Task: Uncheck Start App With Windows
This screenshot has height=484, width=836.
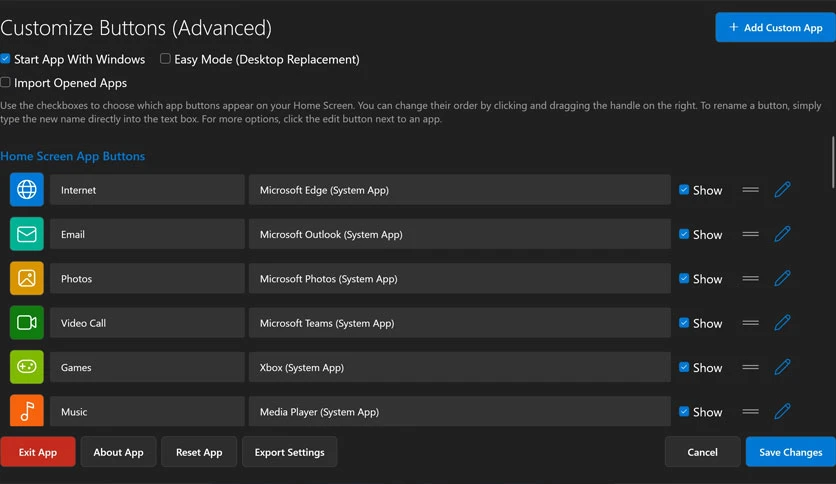Action: click(x=5, y=59)
